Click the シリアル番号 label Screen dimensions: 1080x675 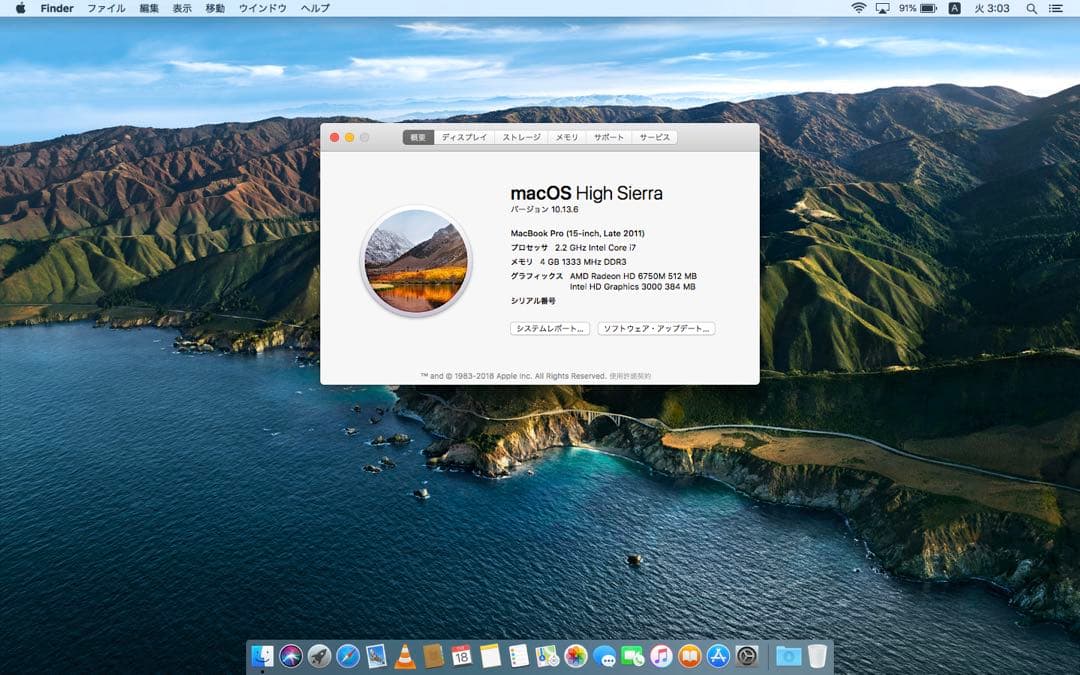click(x=533, y=301)
